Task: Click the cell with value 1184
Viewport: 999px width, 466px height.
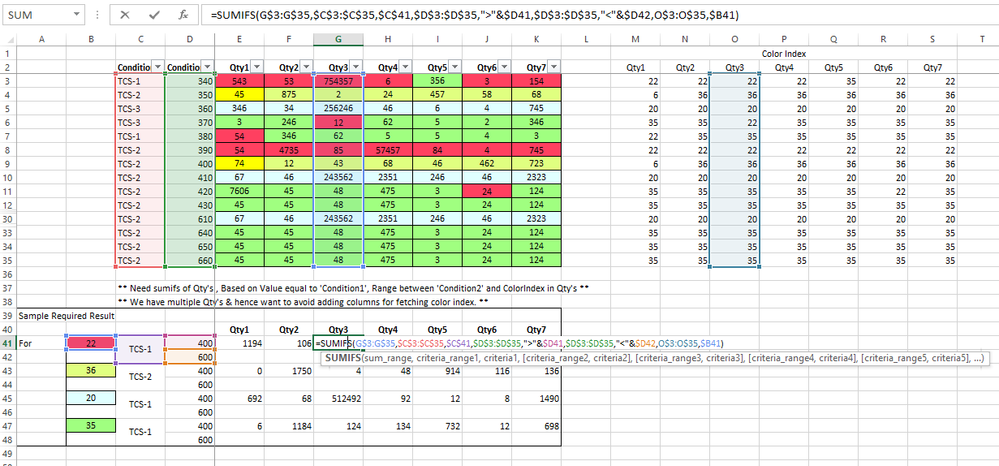Action: (x=289, y=426)
